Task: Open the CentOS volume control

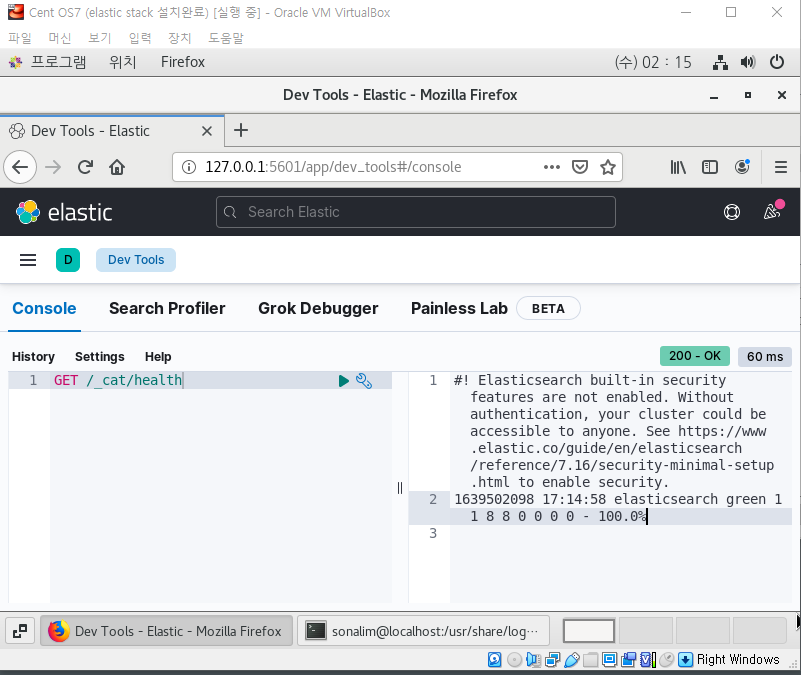Action: (748, 62)
